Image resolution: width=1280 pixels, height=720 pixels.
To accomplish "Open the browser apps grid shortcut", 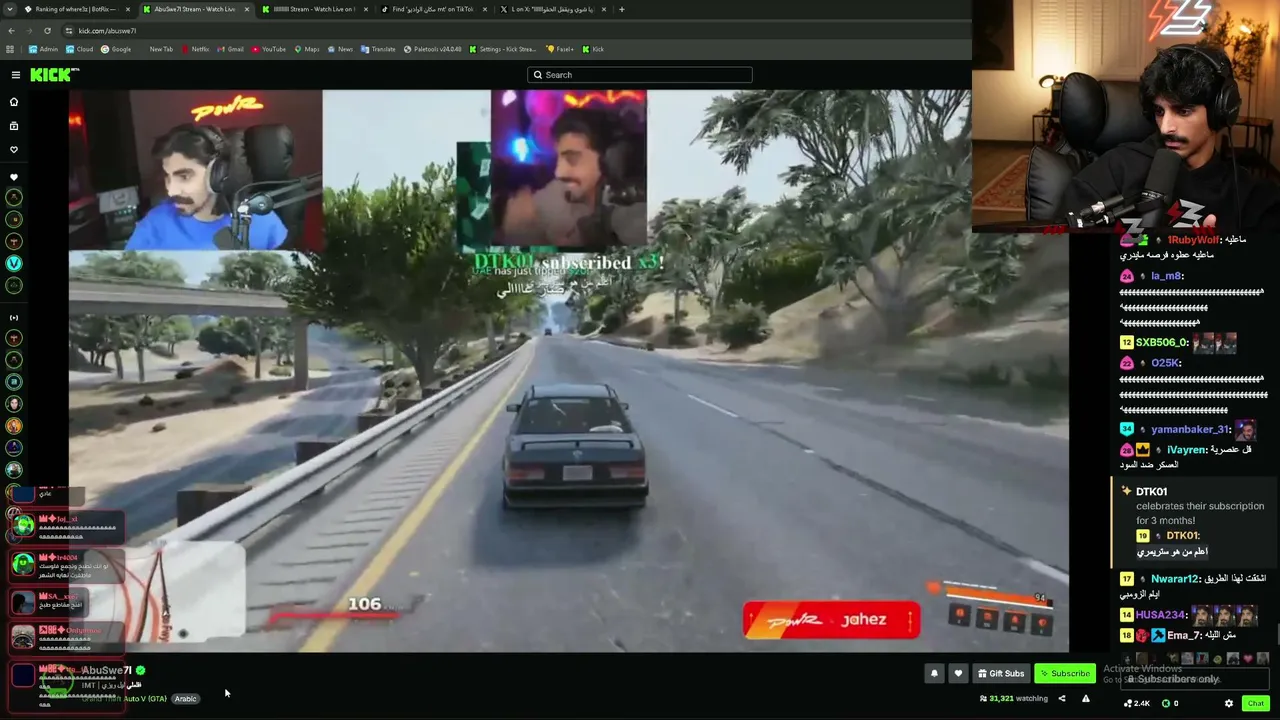I will [10, 49].
